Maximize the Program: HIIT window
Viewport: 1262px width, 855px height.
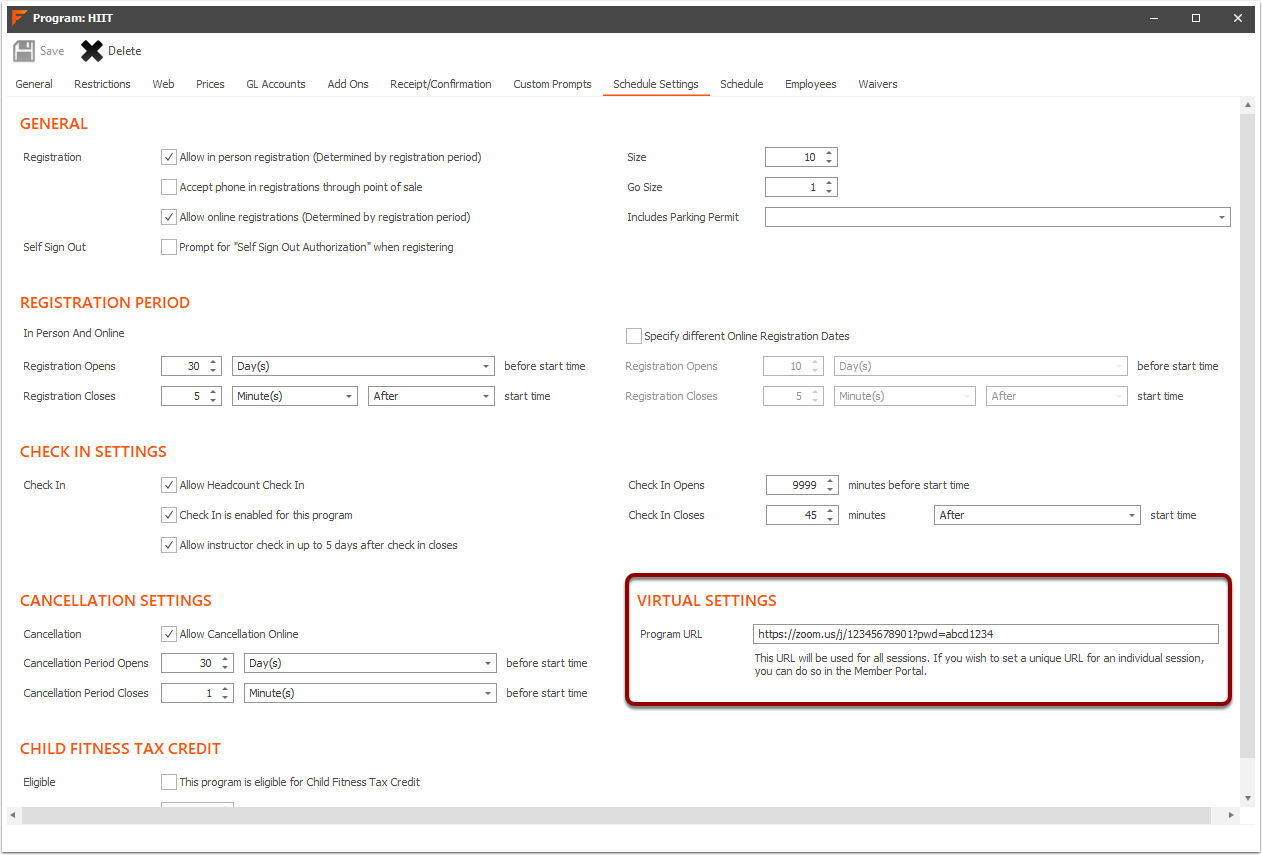coord(1196,18)
